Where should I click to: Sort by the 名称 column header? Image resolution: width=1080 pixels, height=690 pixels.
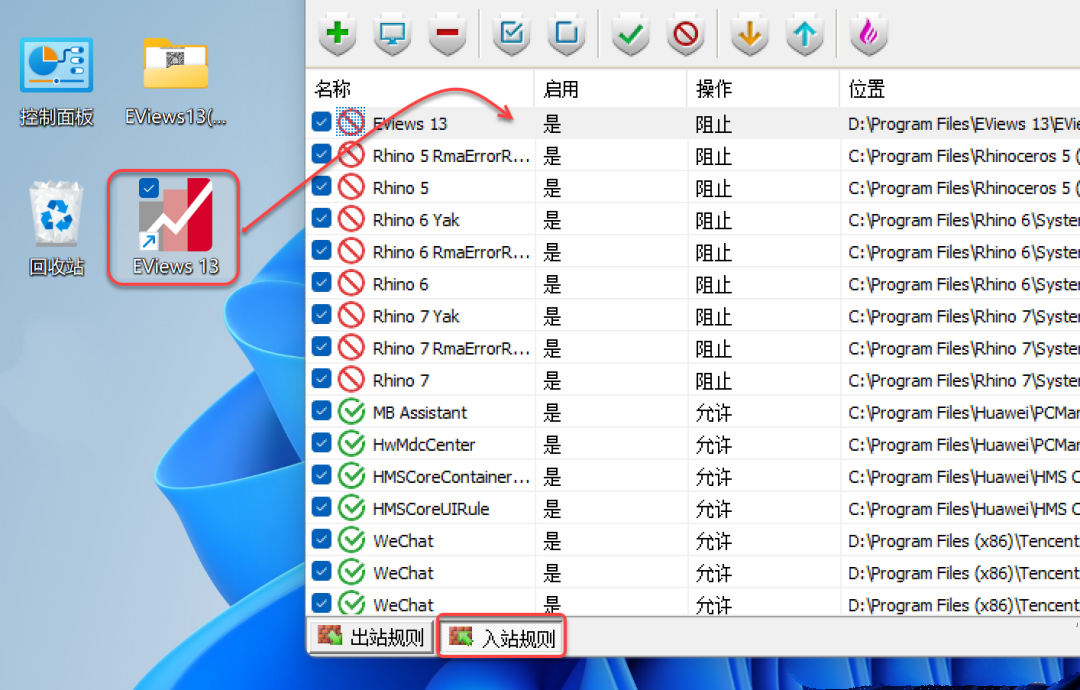click(x=420, y=89)
